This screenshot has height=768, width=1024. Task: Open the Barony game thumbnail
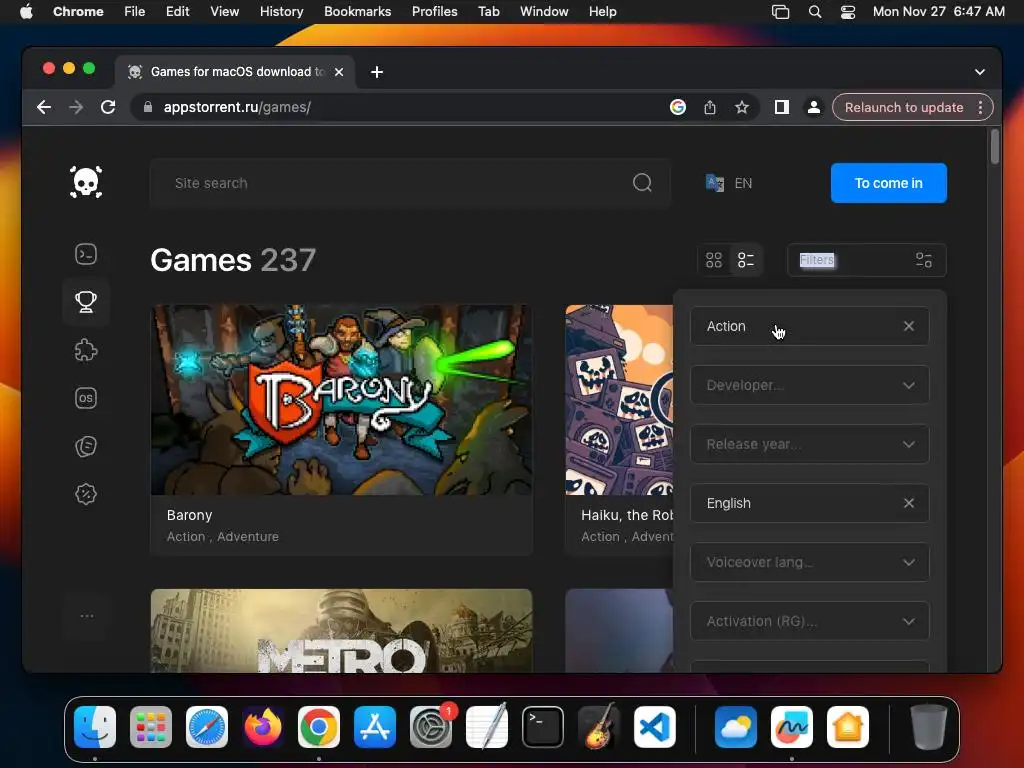click(x=342, y=400)
